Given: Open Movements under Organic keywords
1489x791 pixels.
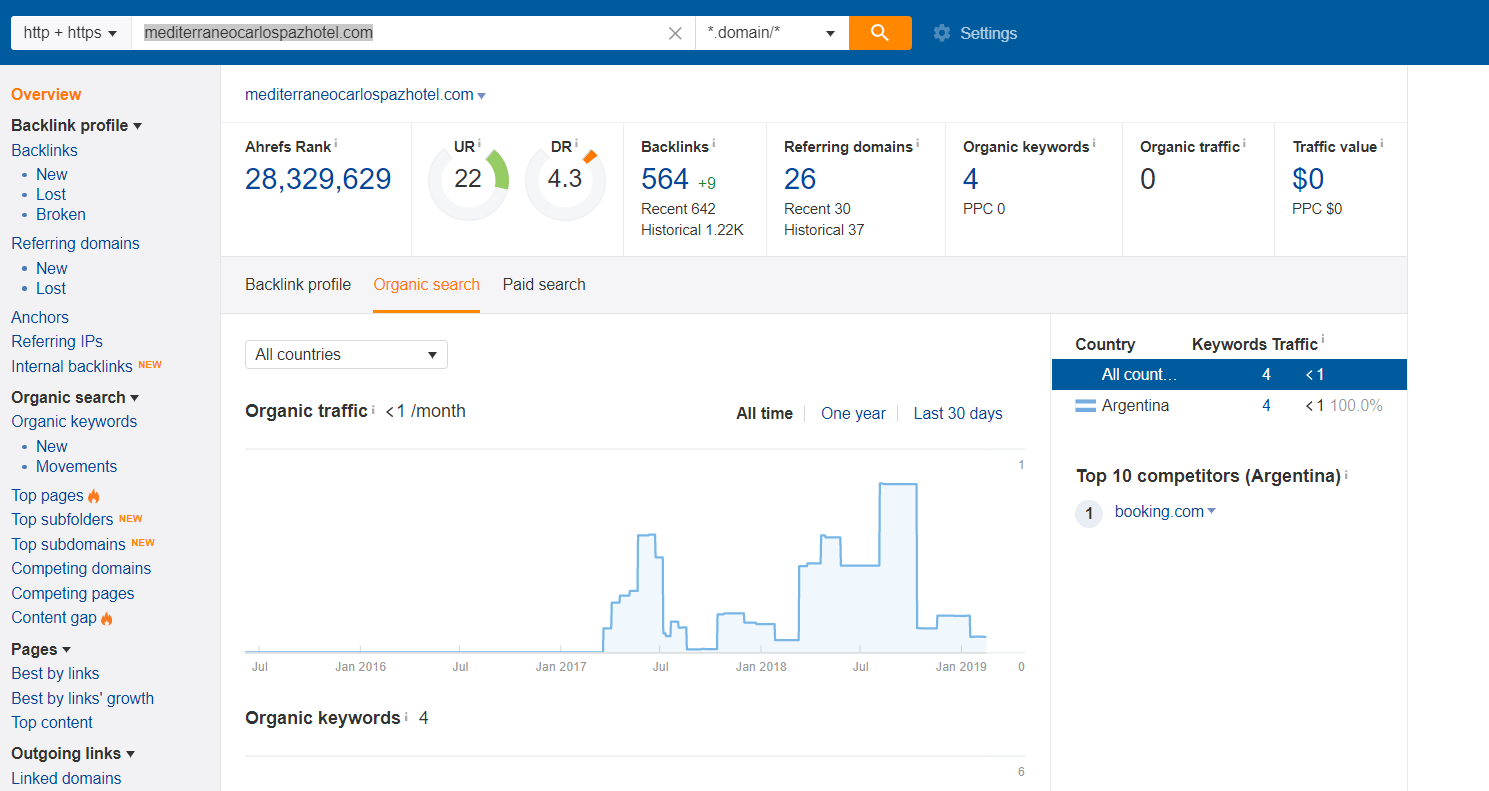Looking at the screenshot, I should (x=76, y=467).
